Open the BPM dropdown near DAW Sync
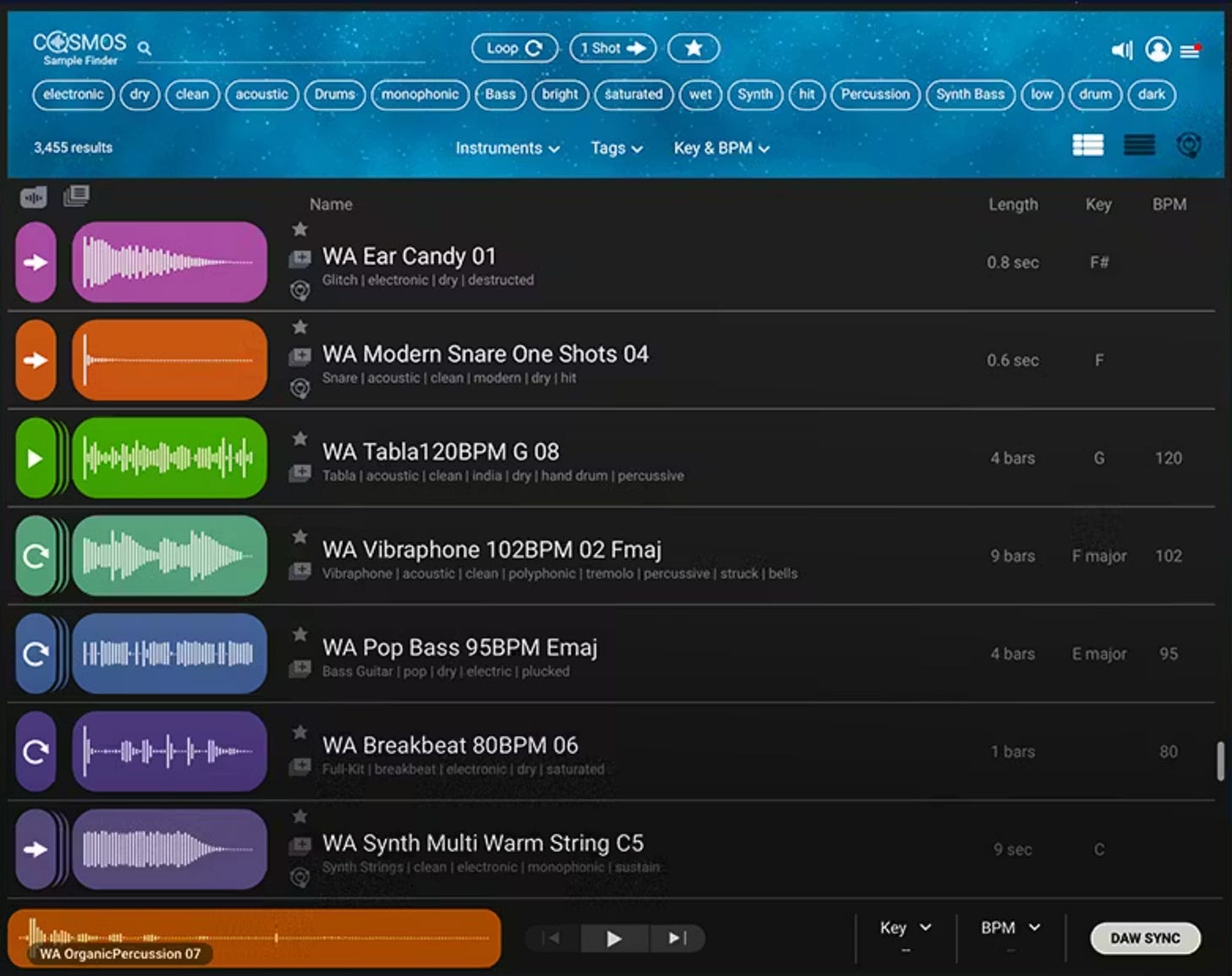The height and width of the screenshot is (976, 1232). coord(1009,928)
